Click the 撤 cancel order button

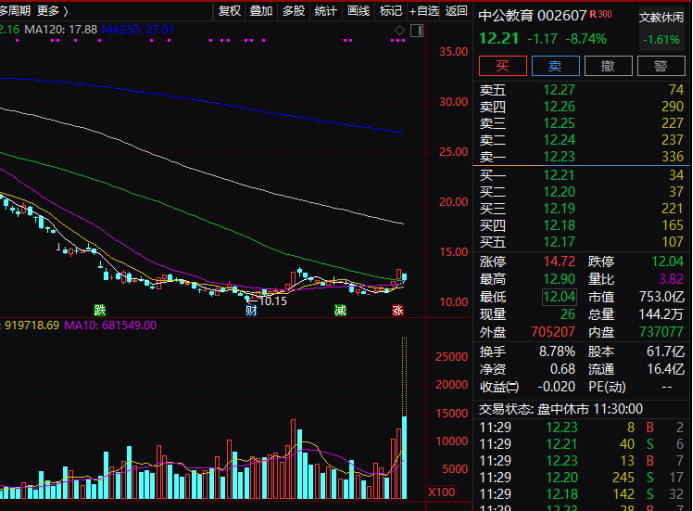607,66
